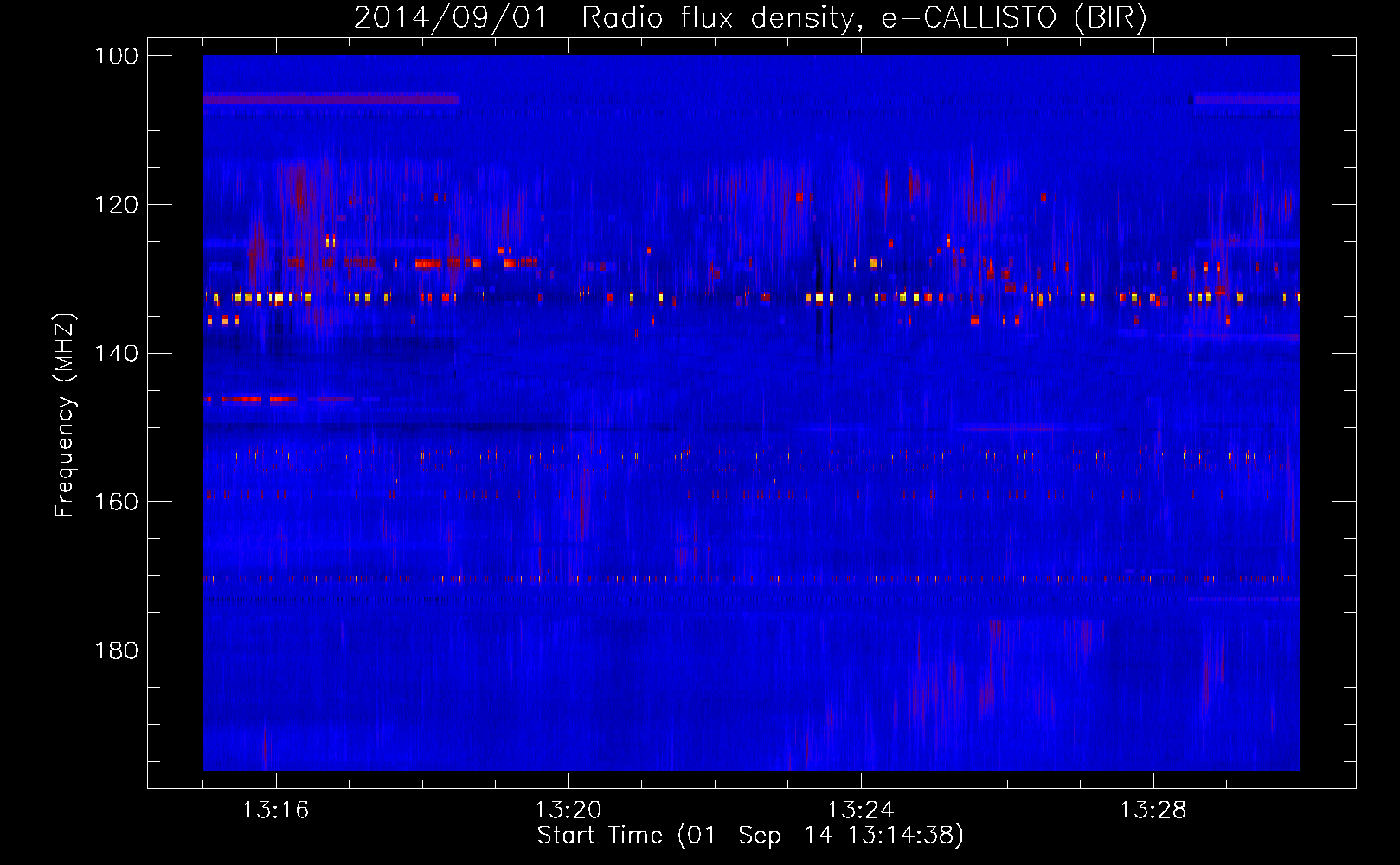The height and width of the screenshot is (865, 1400).
Task: Click the frequency tick label 180
Action: [115, 650]
